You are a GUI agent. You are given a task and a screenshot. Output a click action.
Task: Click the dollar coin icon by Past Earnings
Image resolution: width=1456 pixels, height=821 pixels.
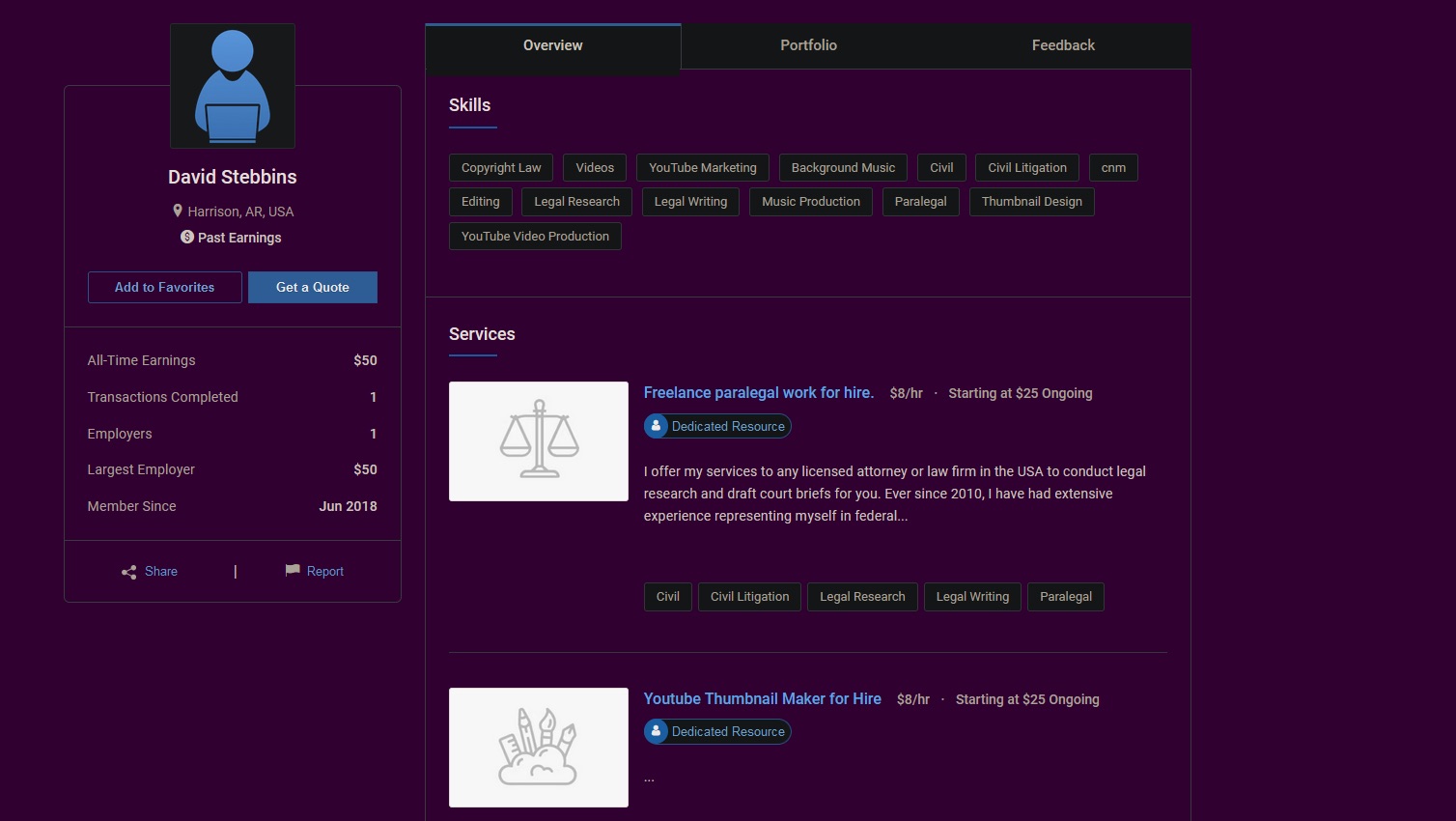tap(187, 237)
